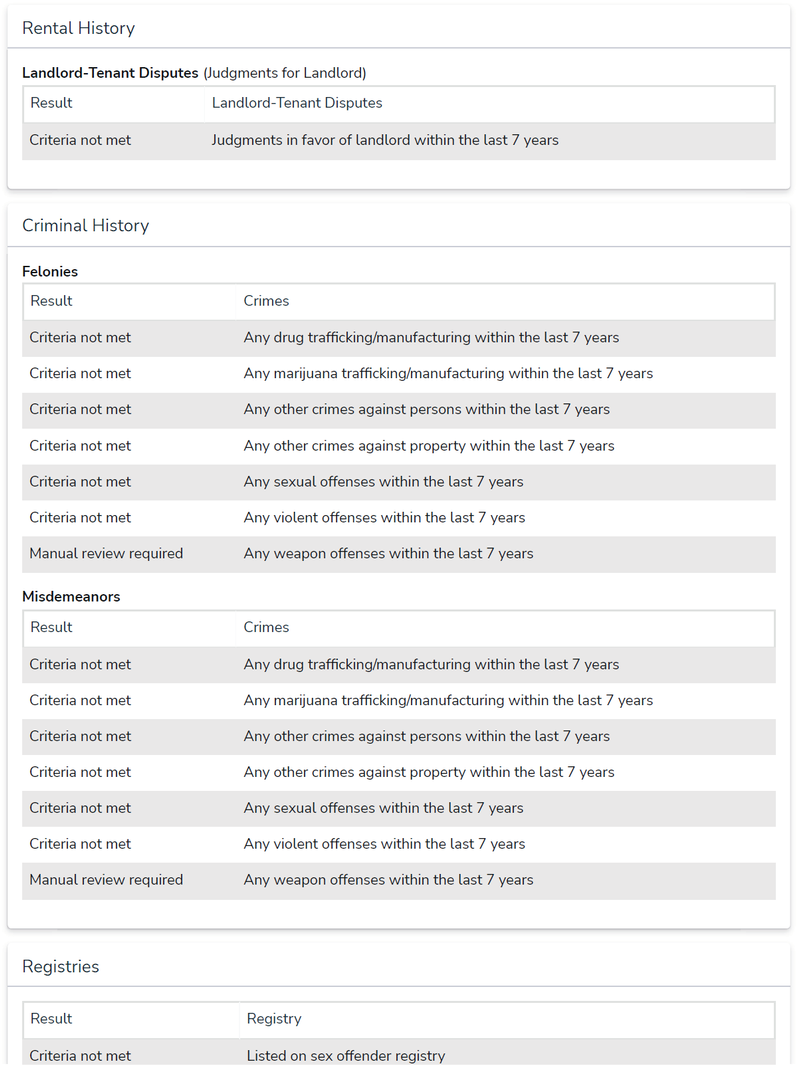The width and height of the screenshot is (800, 1080).
Task: Select Felonies sexual offenses row
Action: (x=399, y=482)
